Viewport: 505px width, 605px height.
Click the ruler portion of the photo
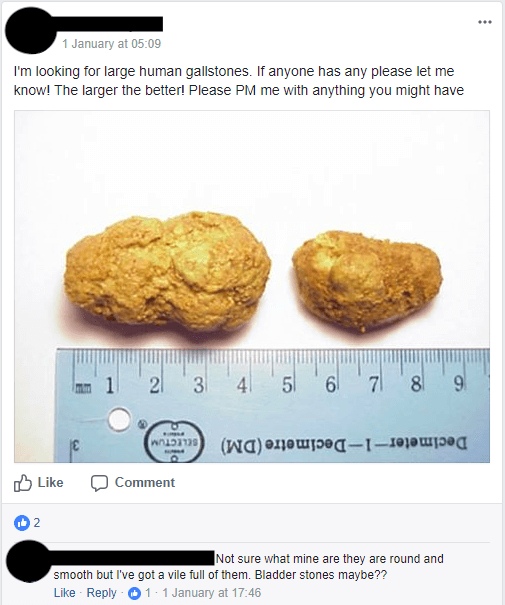click(273, 405)
